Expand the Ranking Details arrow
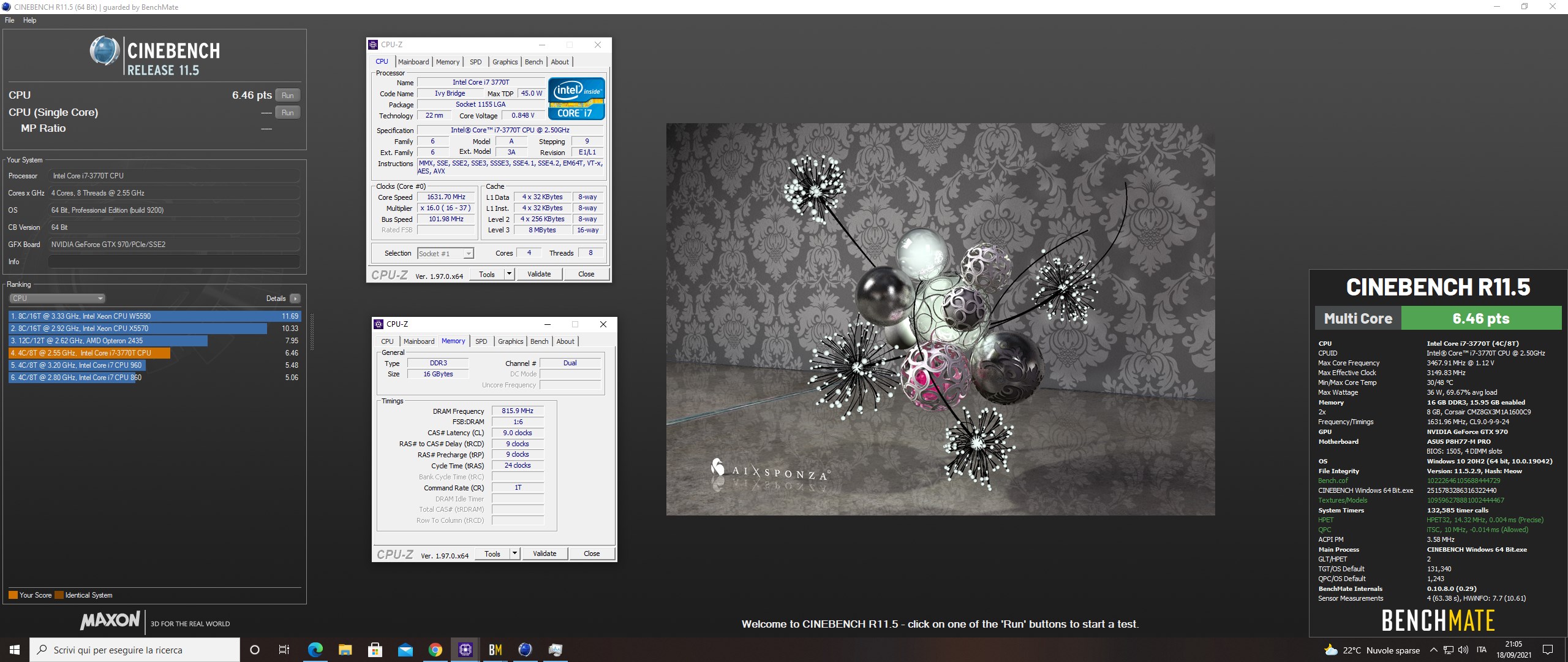 pyautogui.click(x=295, y=299)
